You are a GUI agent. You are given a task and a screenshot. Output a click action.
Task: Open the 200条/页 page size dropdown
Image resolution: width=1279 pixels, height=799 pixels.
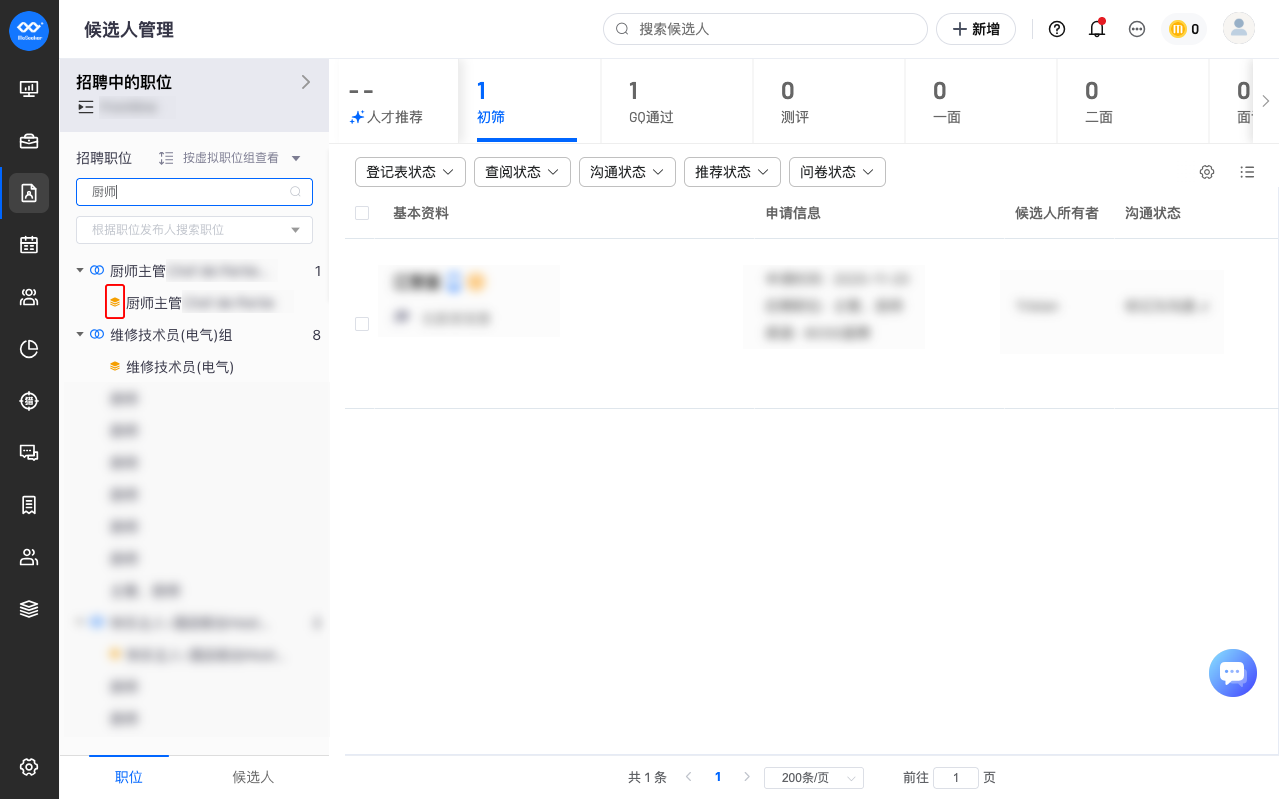pyautogui.click(x=814, y=778)
